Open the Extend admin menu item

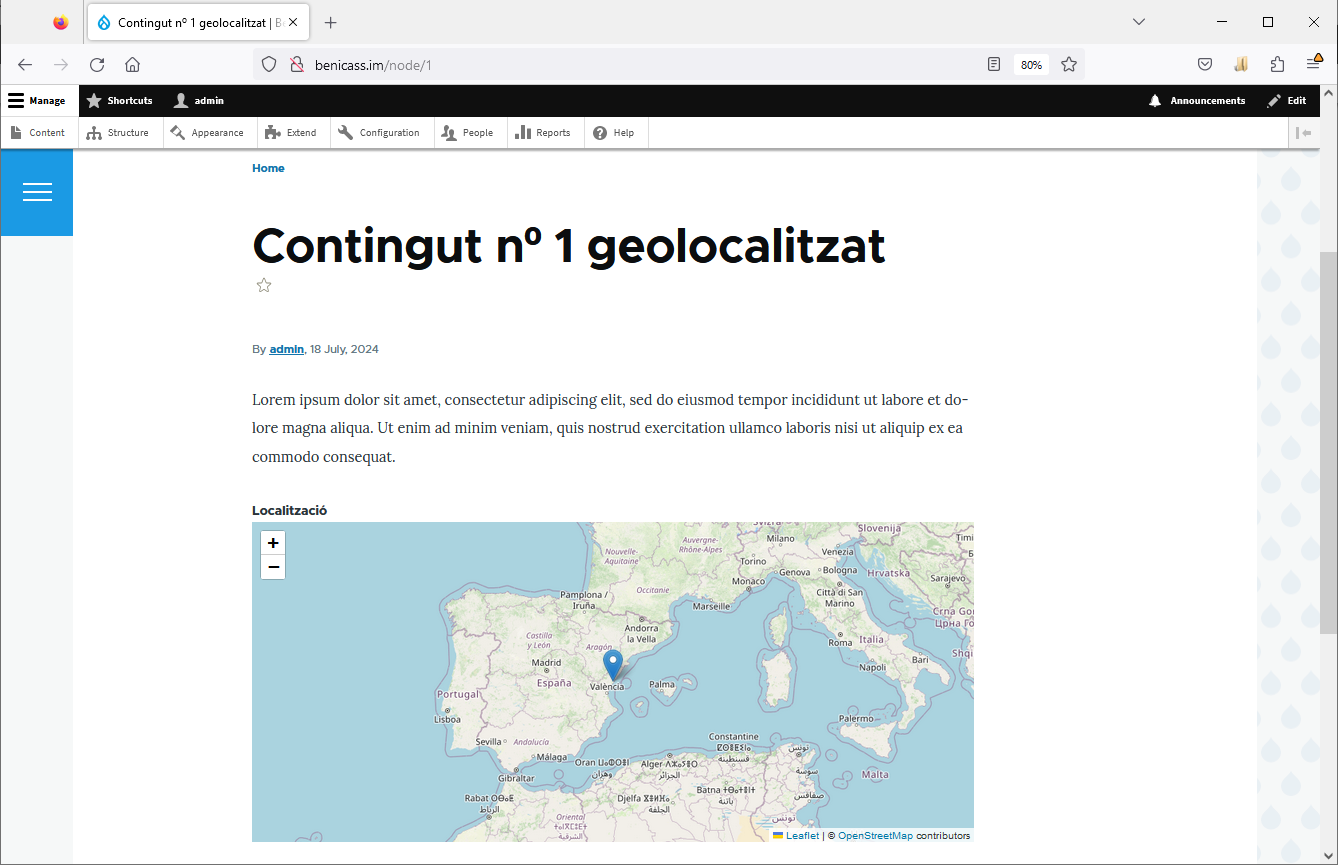(x=291, y=133)
